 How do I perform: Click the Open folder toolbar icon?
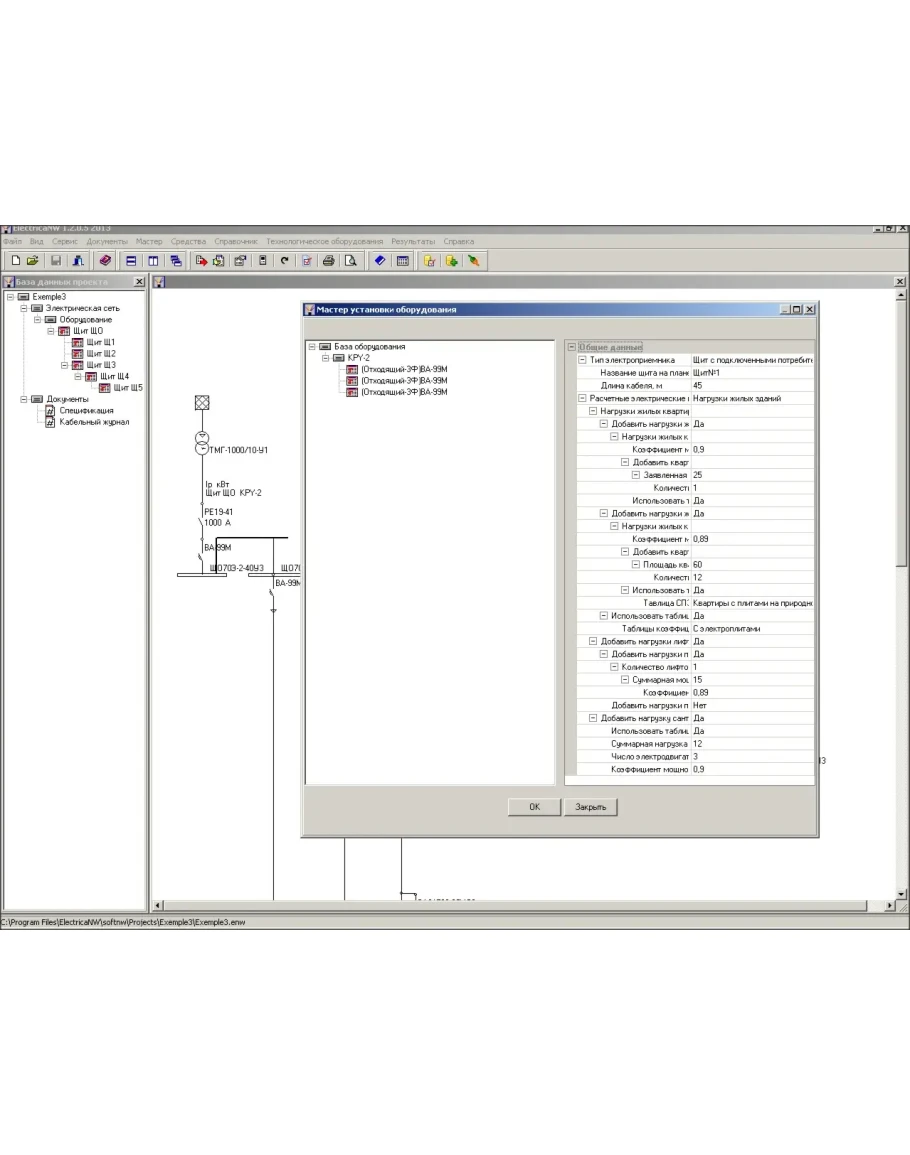click(x=33, y=261)
